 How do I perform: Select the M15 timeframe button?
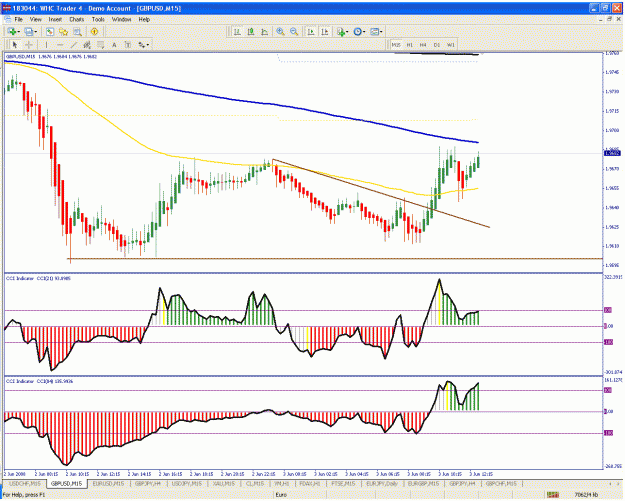396,45
